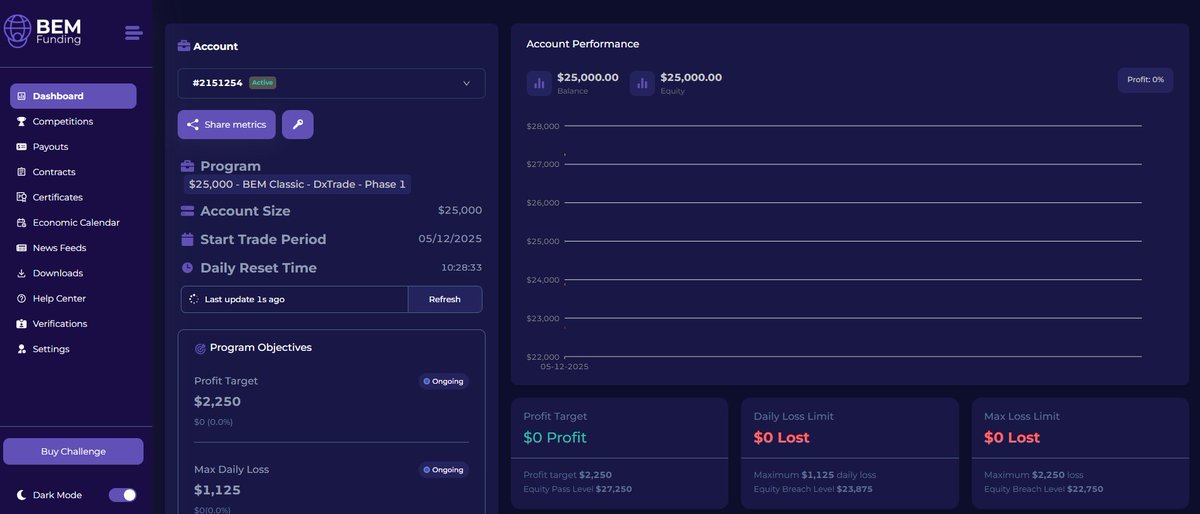
Task: Click the loading spinner beside Last update
Action: (194, 299)
